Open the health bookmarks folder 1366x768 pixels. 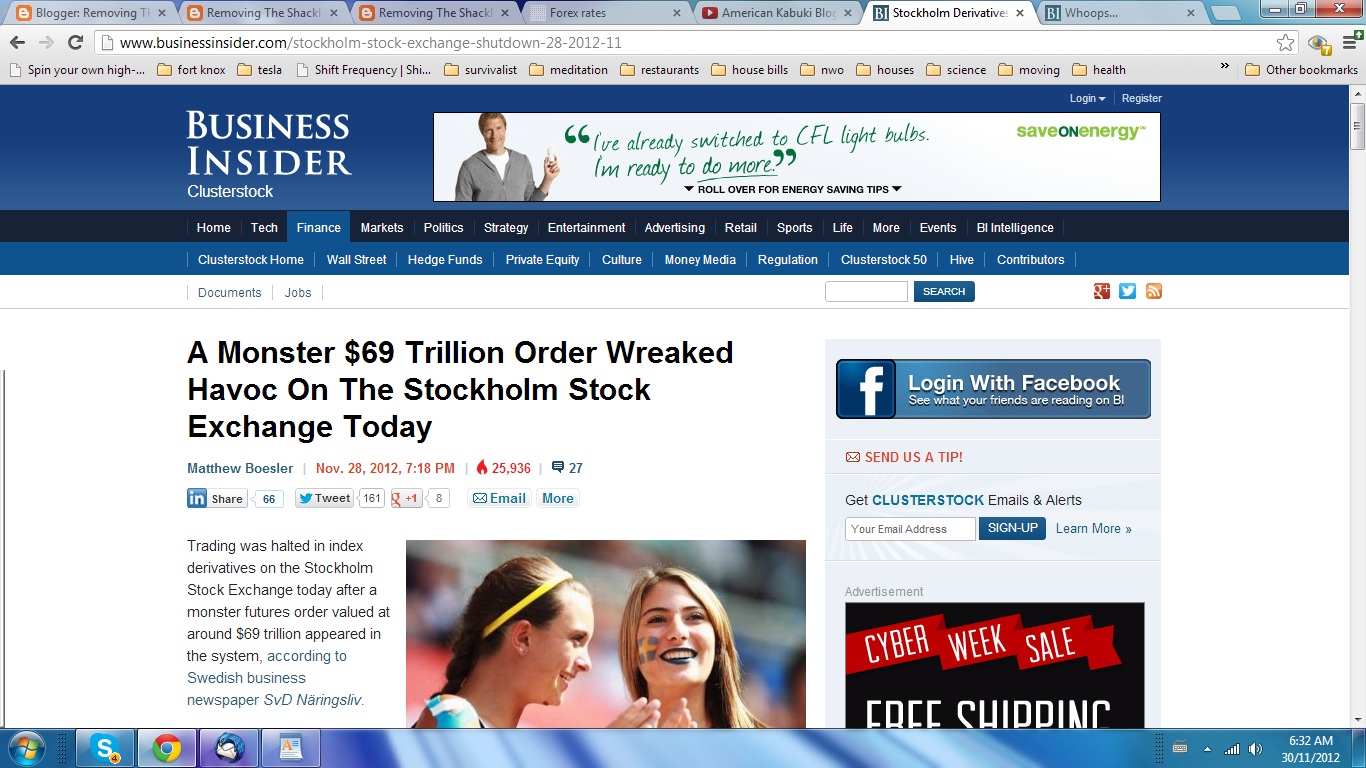click(1098, 70)
